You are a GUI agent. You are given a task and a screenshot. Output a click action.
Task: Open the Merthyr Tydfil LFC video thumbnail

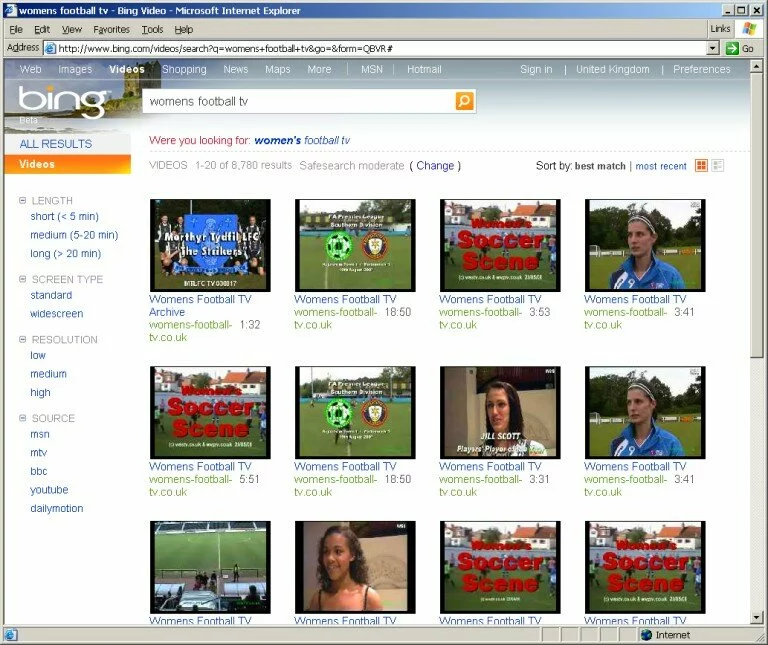coord(210,245)
